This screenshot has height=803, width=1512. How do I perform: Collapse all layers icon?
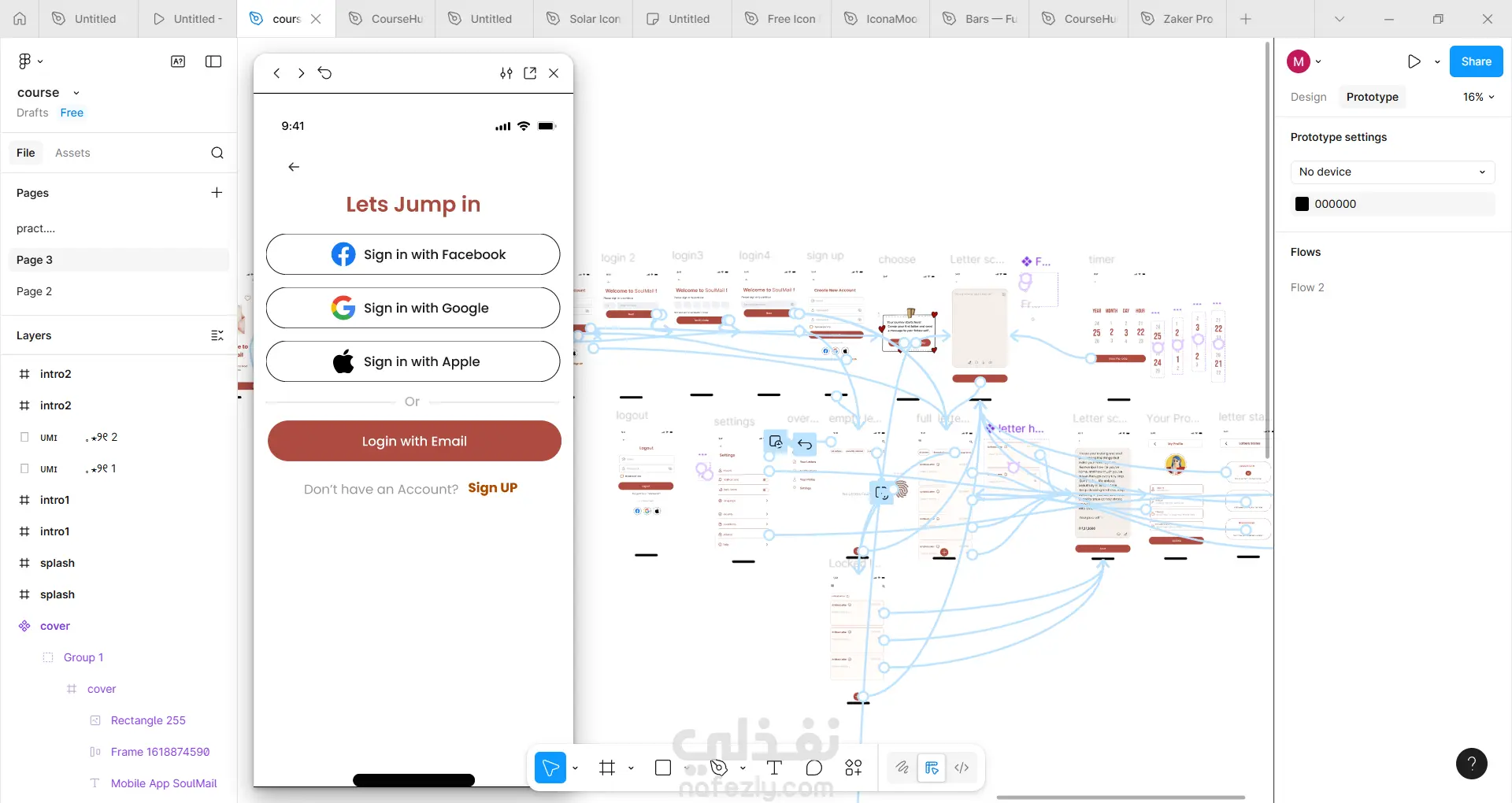pos(217,335)
